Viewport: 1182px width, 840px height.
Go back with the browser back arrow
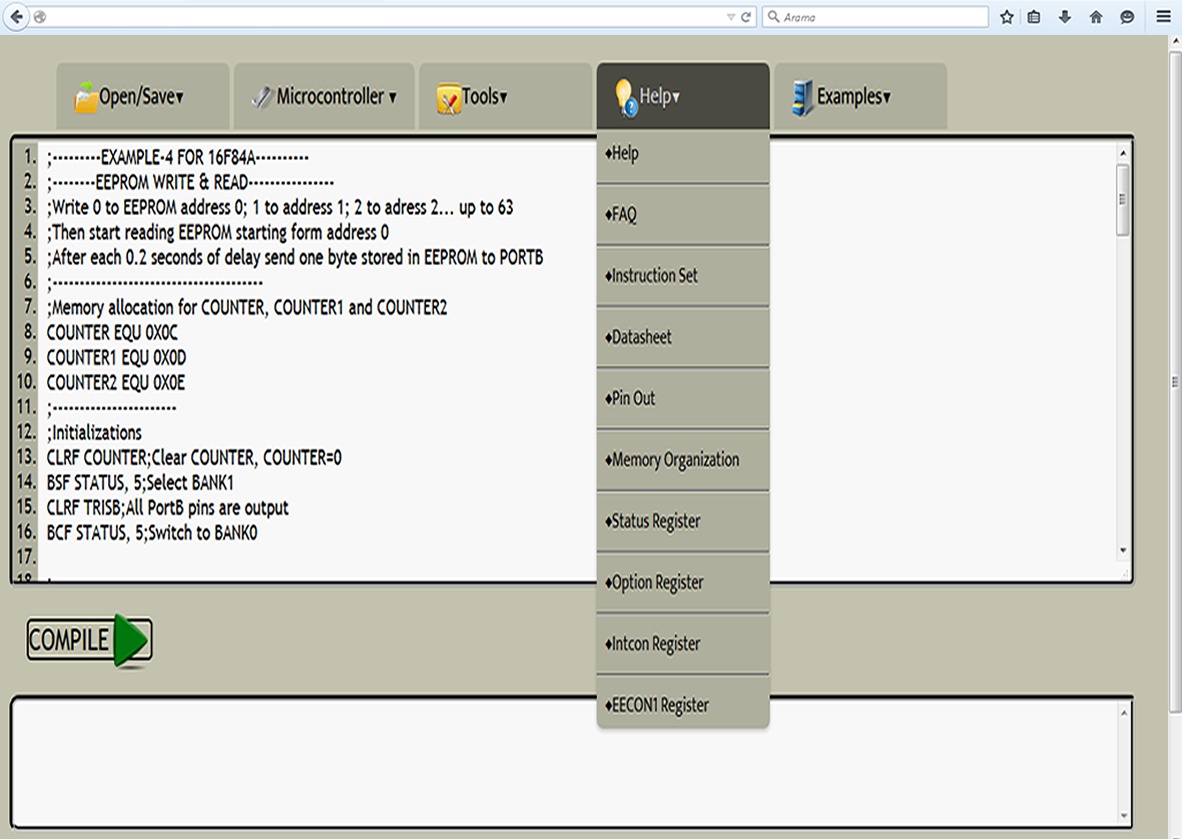pos(17,17)
